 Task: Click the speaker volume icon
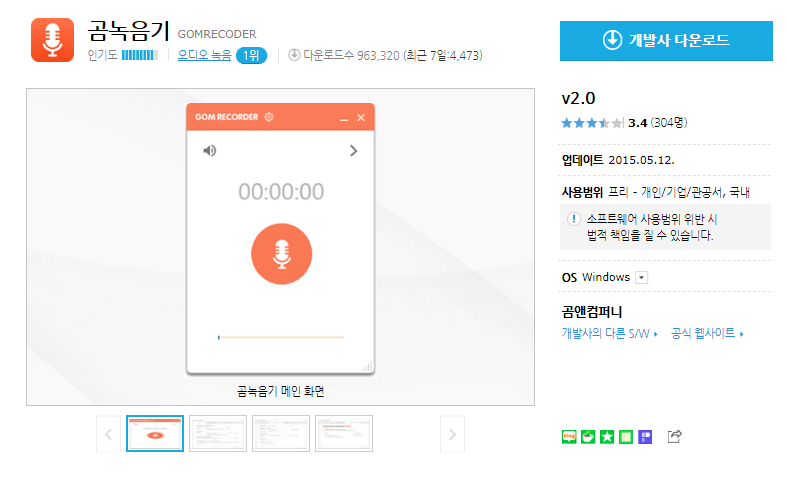(209, 151)
